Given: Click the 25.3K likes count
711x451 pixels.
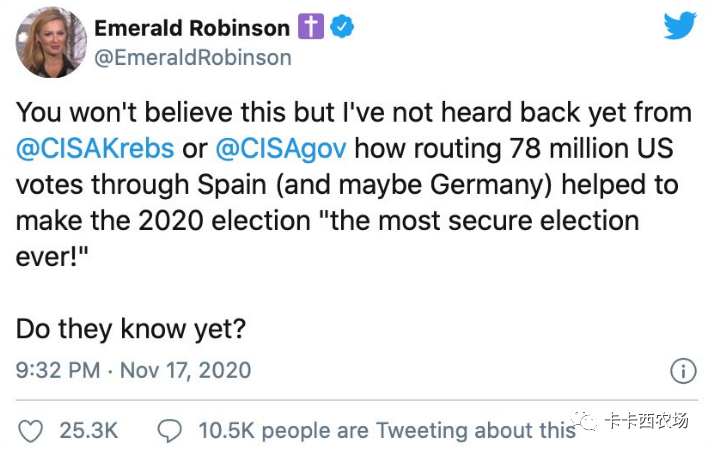Looking at the screenshot, I should (89, 430).
